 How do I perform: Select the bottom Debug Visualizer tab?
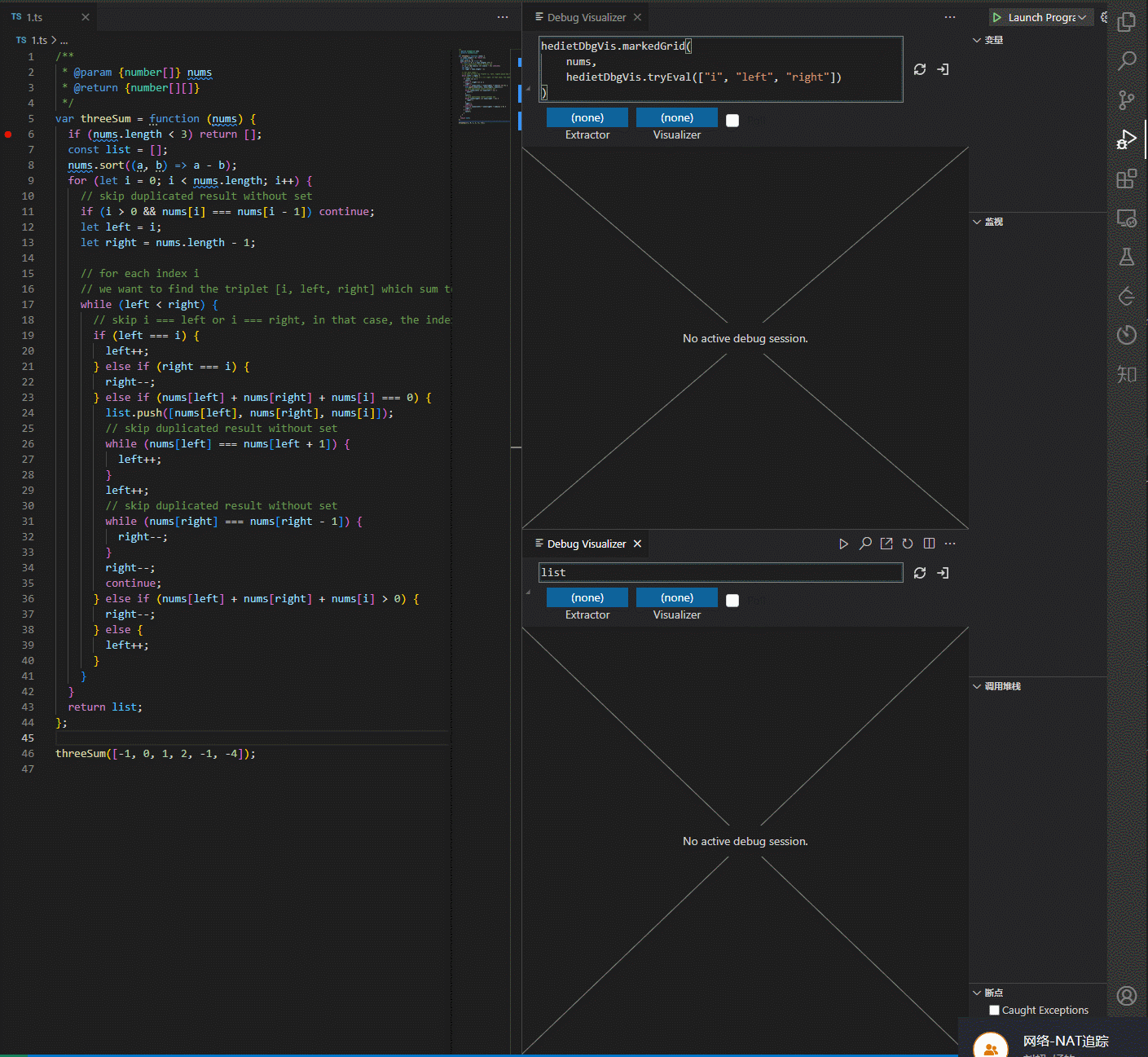click(587, 544)
